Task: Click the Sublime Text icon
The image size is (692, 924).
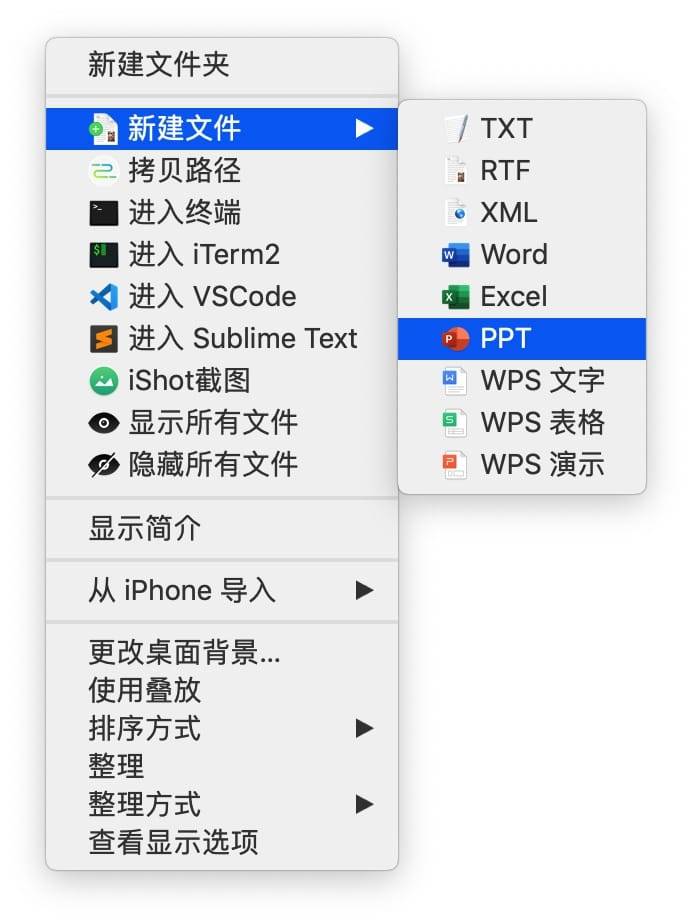Action: tap(104, 339)
